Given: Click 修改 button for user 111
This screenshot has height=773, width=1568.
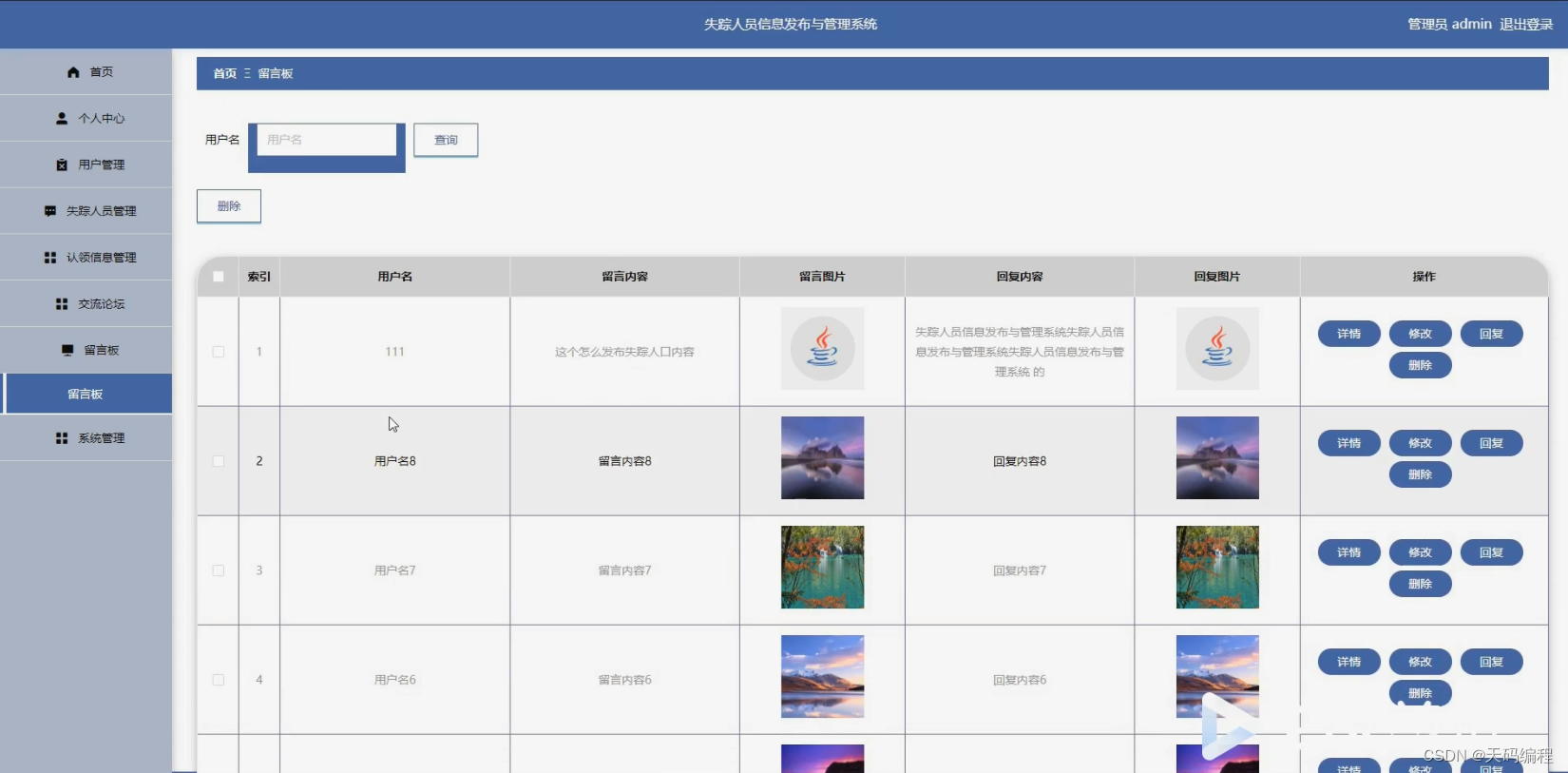Looking at the screenshot, I should [x=1421, y=334].
